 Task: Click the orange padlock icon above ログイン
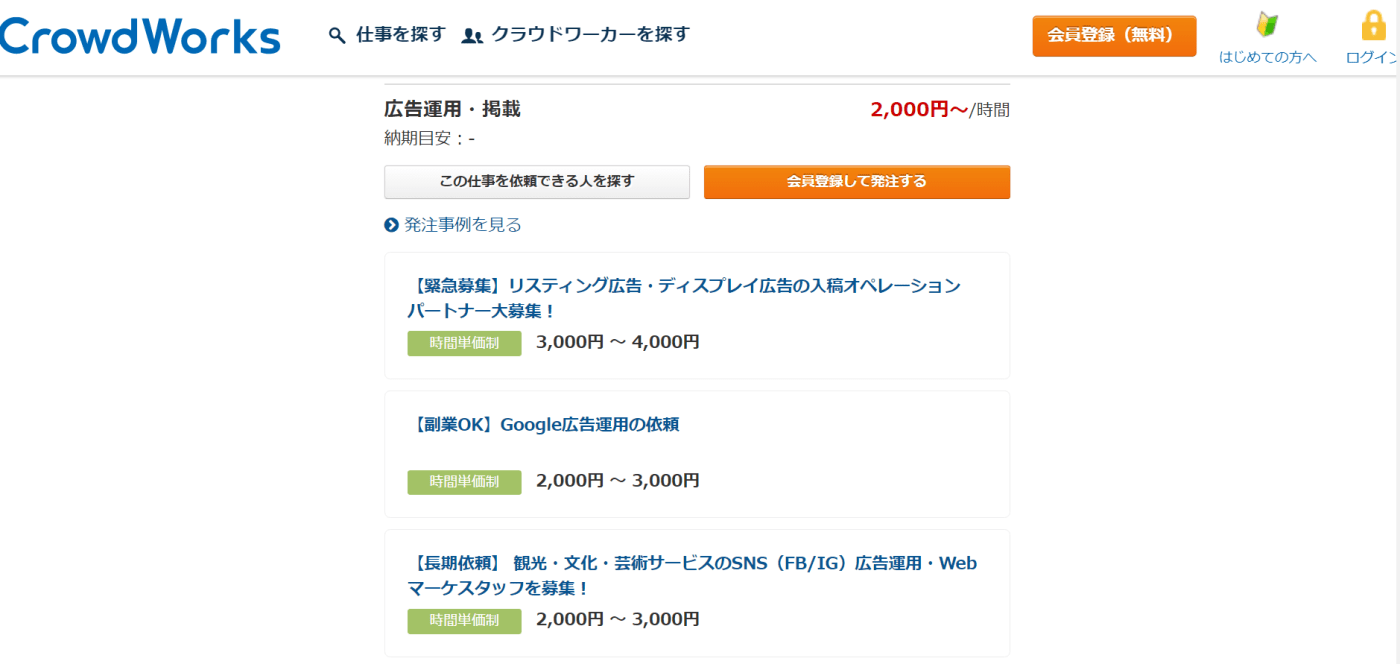pos(1375,24)
